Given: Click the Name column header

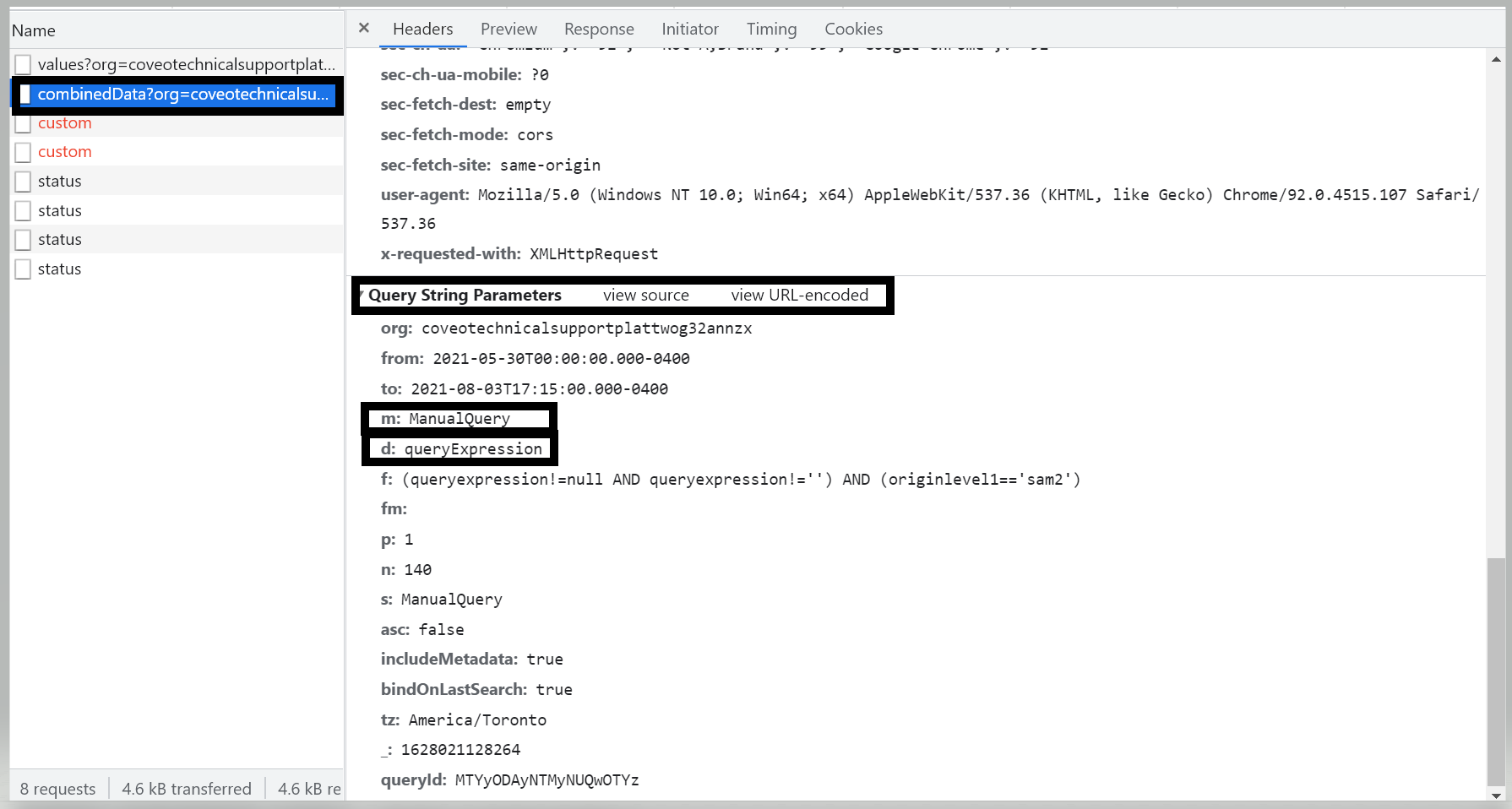Looking at the screenshot, I should [34, 30].
